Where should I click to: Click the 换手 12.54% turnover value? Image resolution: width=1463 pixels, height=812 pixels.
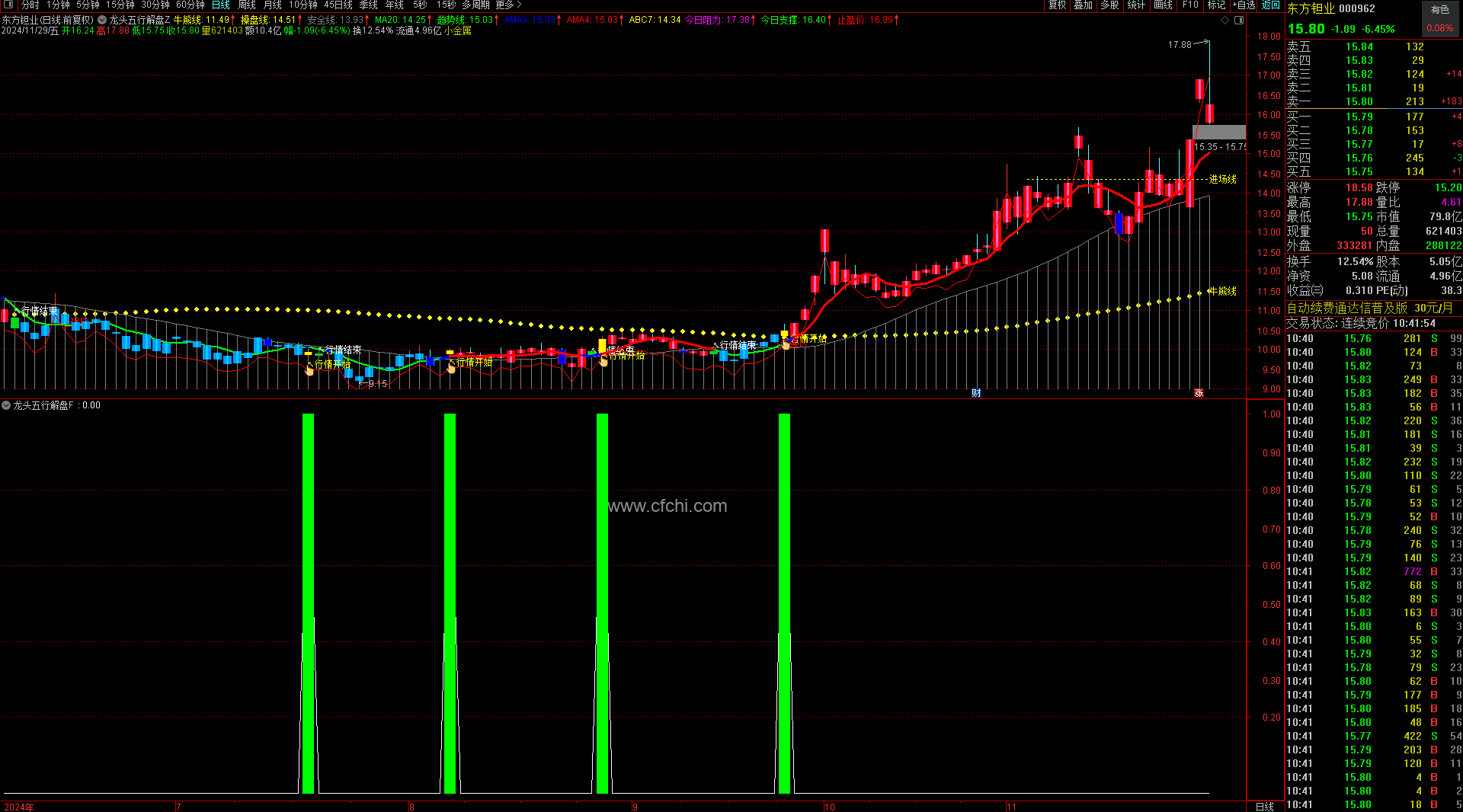point(1356,261)
